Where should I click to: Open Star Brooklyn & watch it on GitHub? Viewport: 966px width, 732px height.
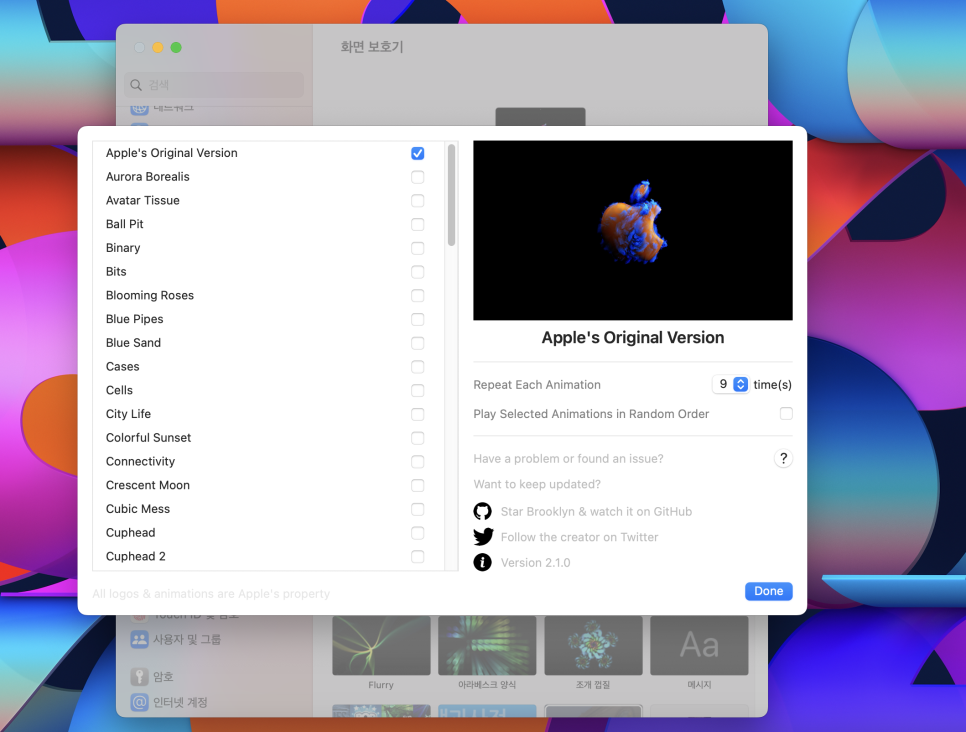pos(596,511)
